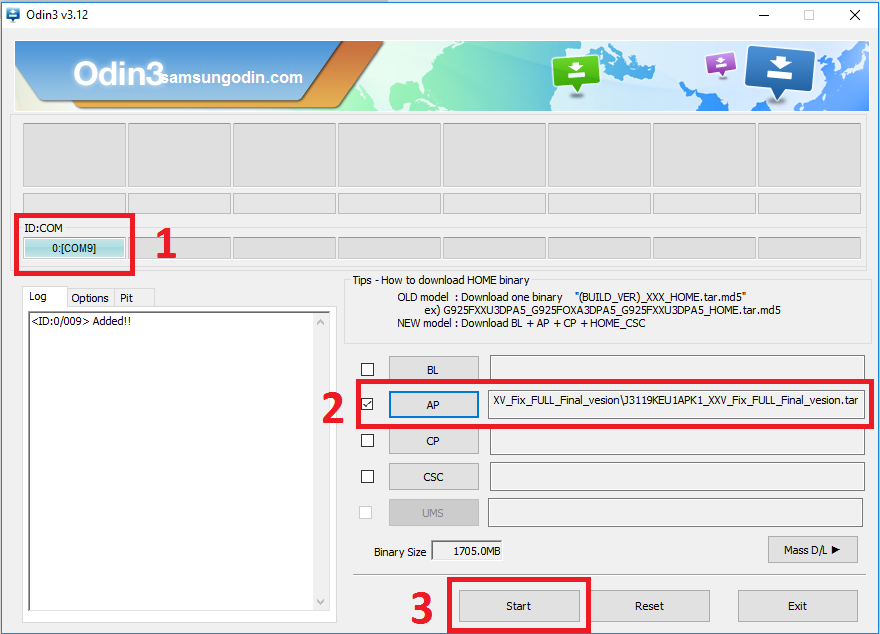Click the Odin3 app icon in title bar
The width and height of the screenshot is (880, 634).
pos(13,14)
